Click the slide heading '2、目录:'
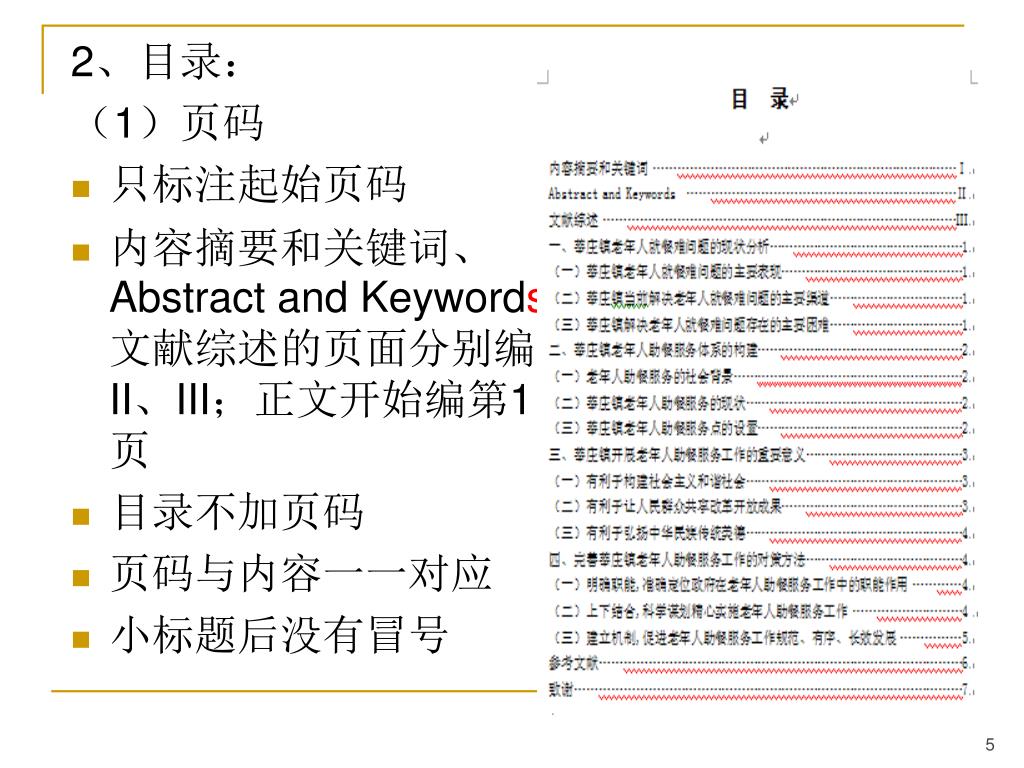This screenshot has width=1024, height=768. [x=155, y=61]
